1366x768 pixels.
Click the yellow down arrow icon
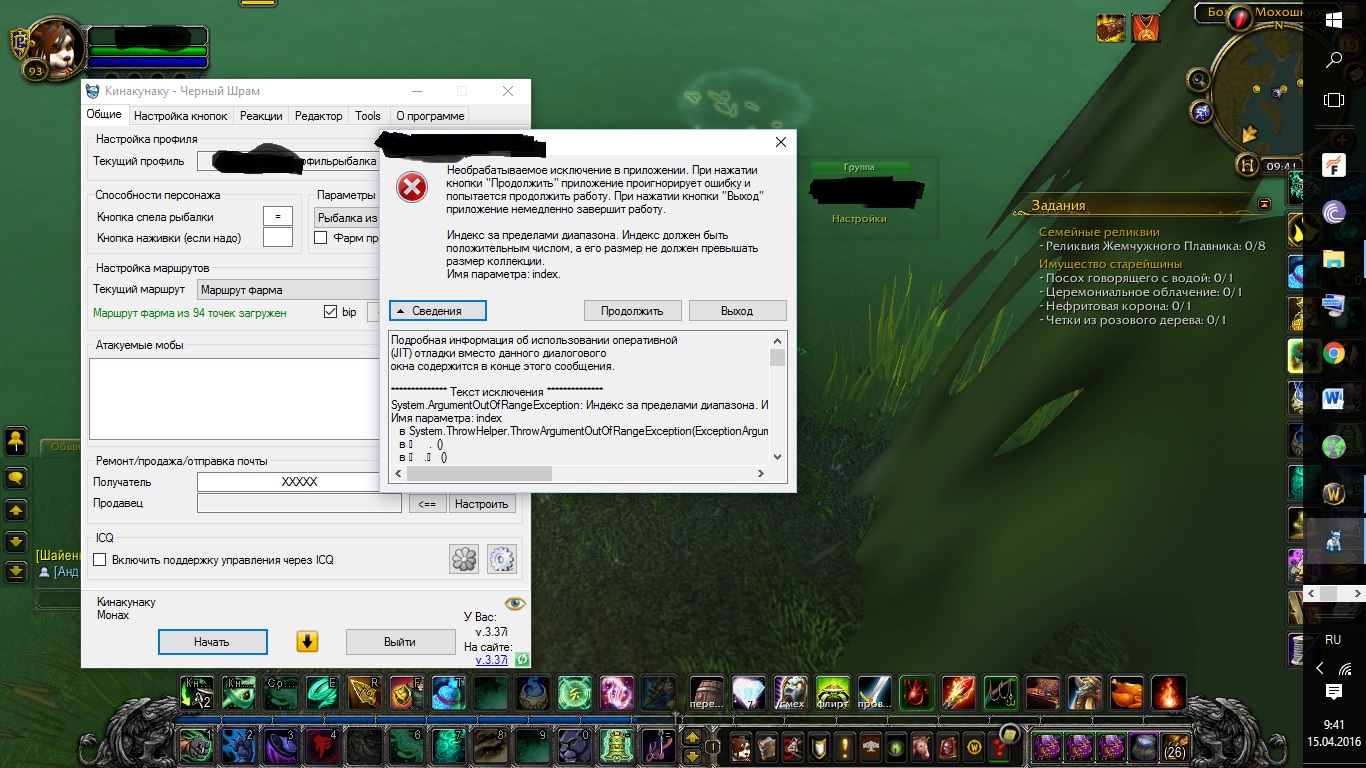[x=307, y=641]
